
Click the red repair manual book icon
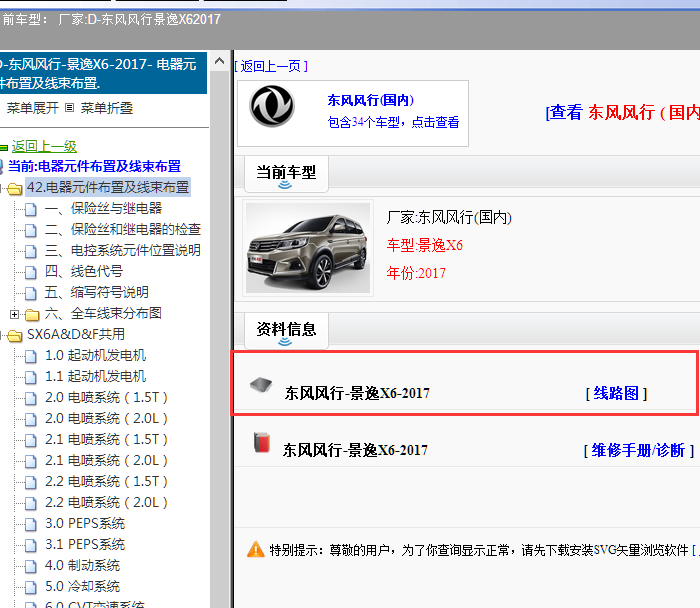click(x=262, y=442)
